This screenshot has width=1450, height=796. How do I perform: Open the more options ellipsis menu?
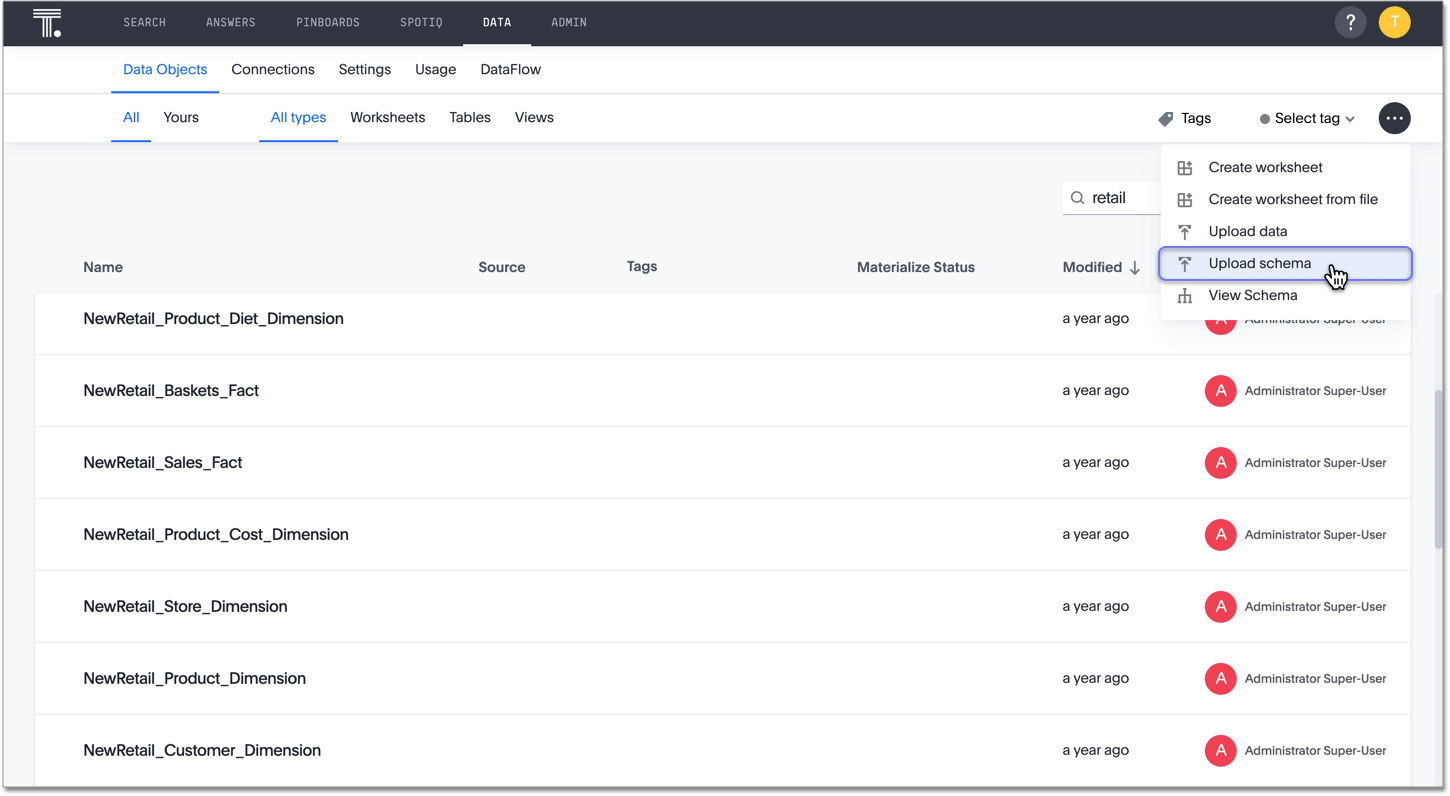coord(1394,118)
